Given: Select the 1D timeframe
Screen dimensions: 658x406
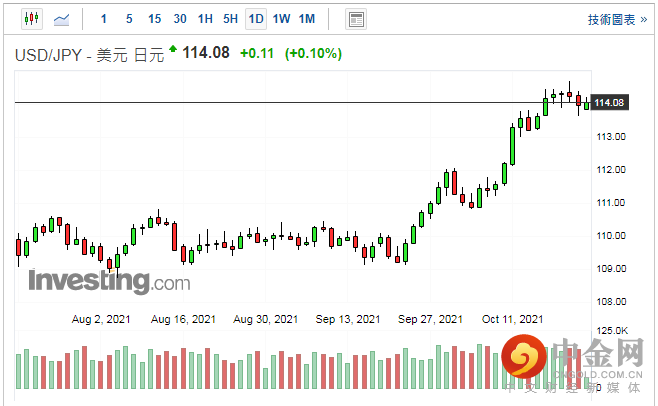Looking at the screenshot, I should (x=256, y=19).
